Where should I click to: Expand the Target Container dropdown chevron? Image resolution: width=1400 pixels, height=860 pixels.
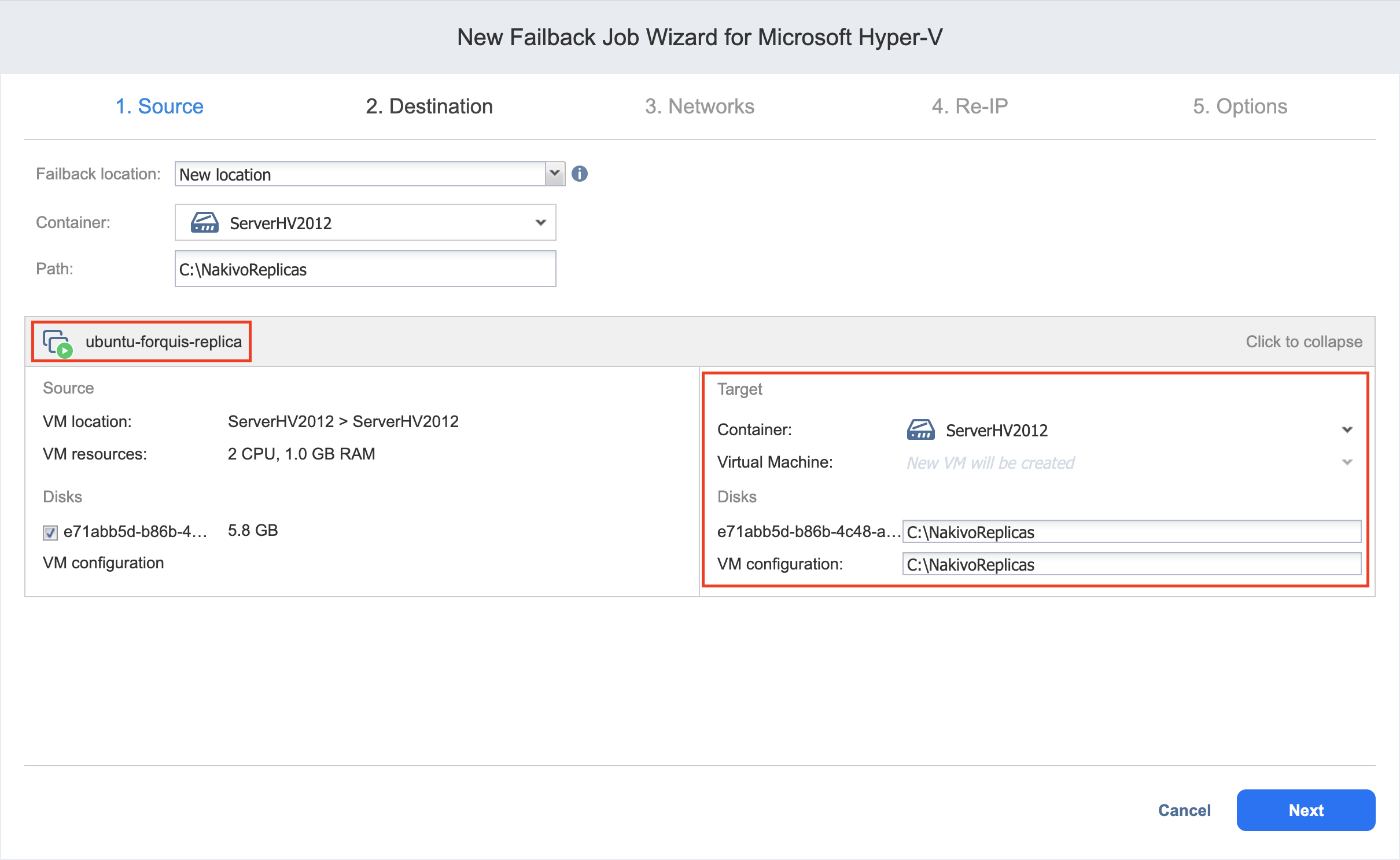[1347, 430]
